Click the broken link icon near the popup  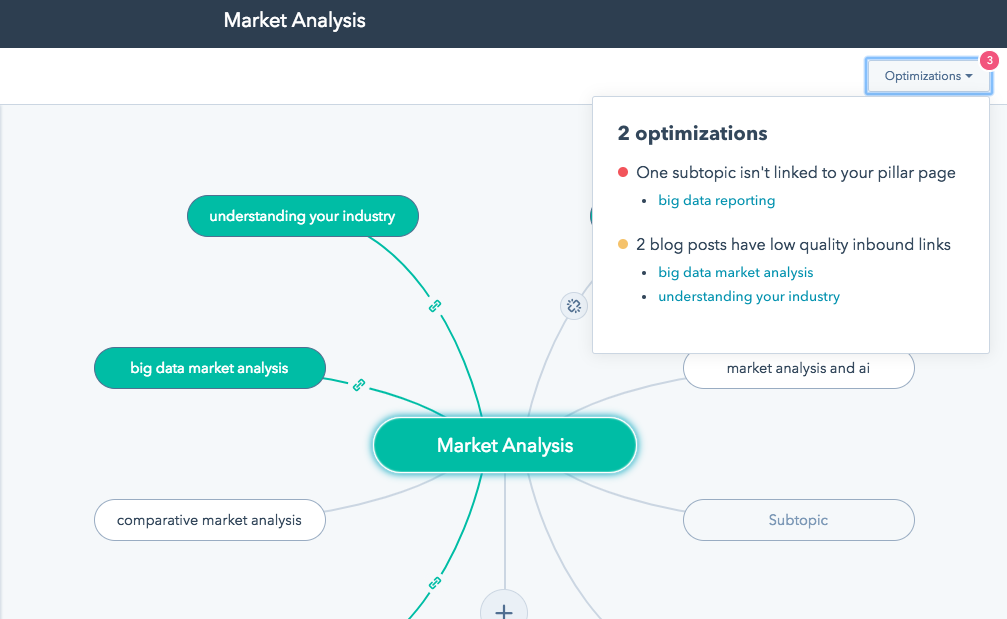[x=574, y=306]
